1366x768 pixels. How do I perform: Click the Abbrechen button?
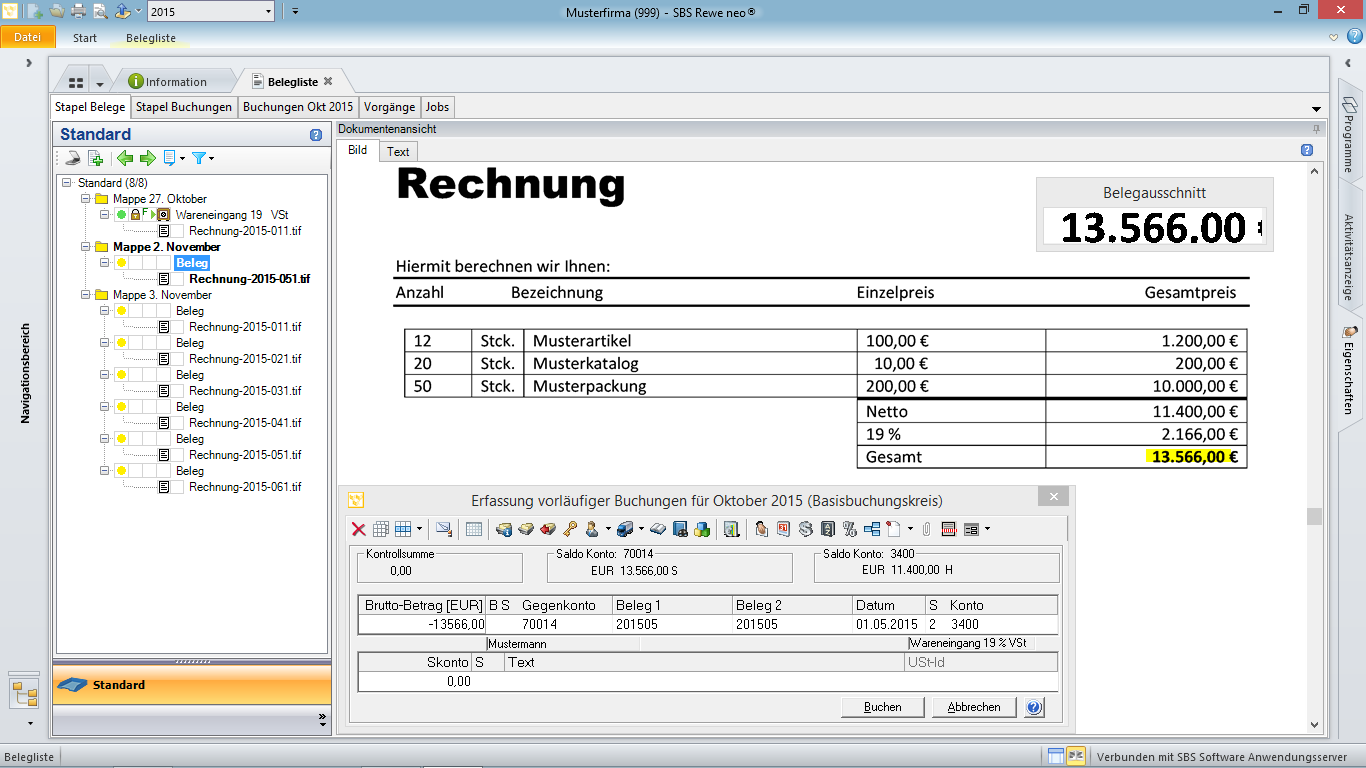pos(973,707)
